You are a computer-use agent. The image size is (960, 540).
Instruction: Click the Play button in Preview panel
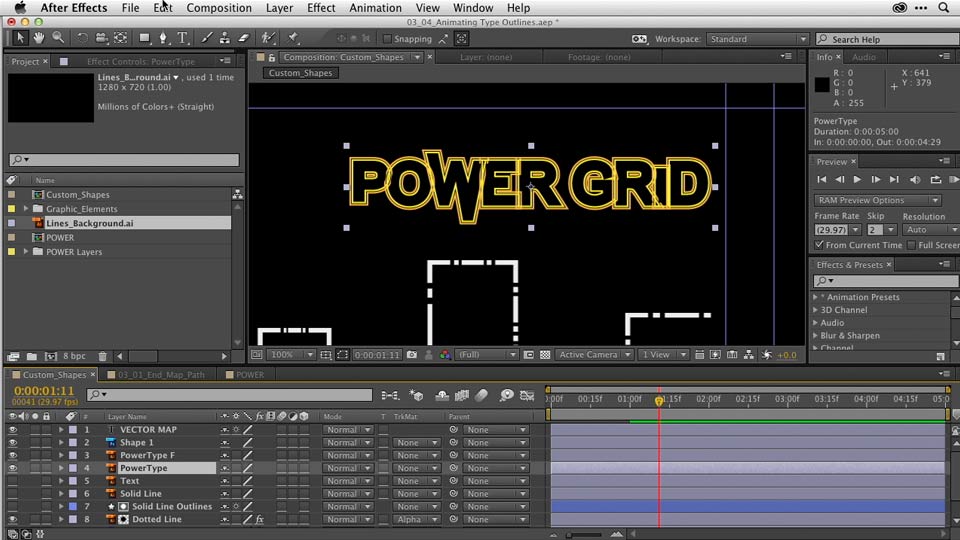[x=857, y=180]
